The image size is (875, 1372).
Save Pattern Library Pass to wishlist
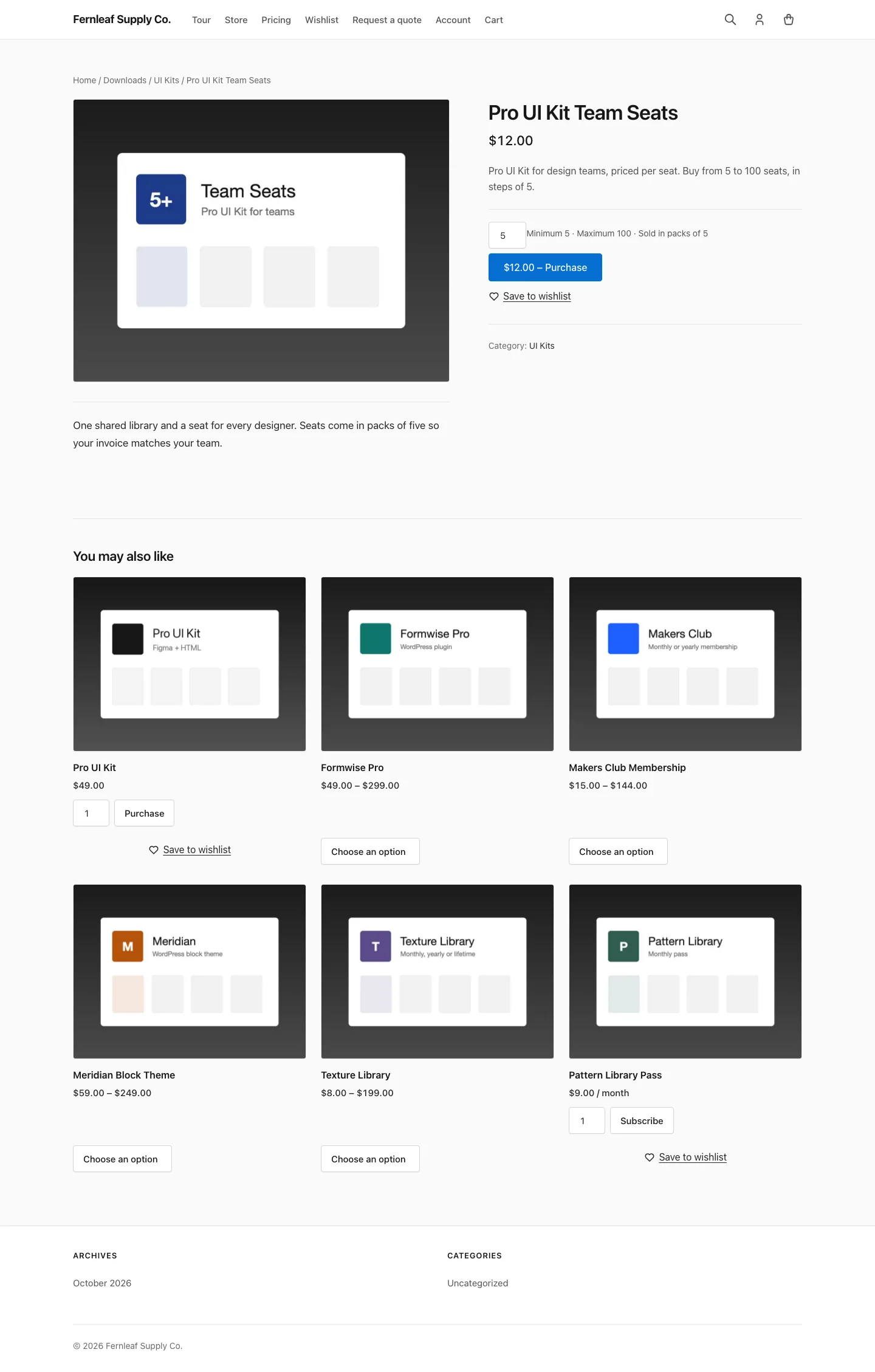coord(693,1158)
